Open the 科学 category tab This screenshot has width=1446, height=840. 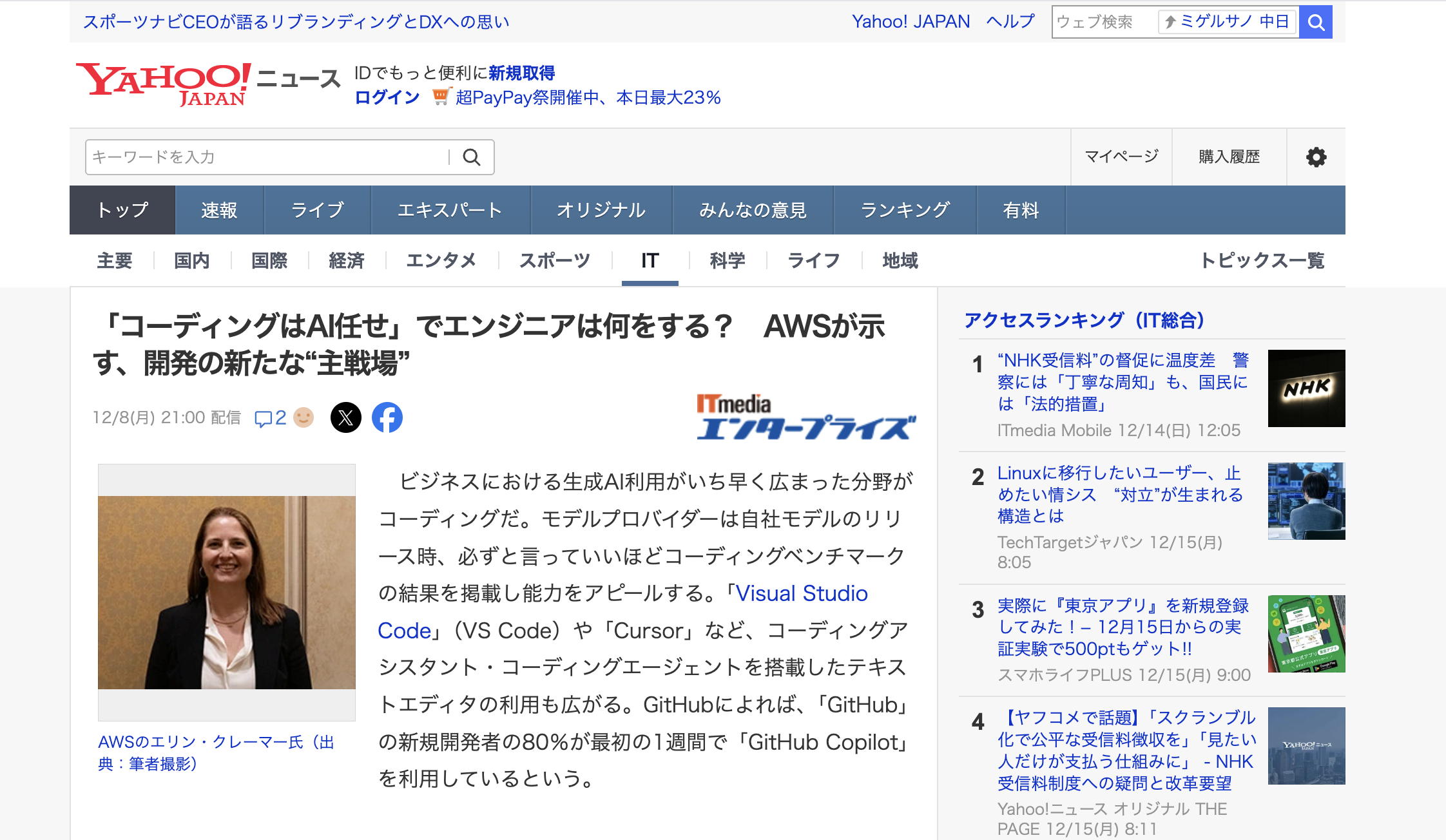(x=728, y=260)
